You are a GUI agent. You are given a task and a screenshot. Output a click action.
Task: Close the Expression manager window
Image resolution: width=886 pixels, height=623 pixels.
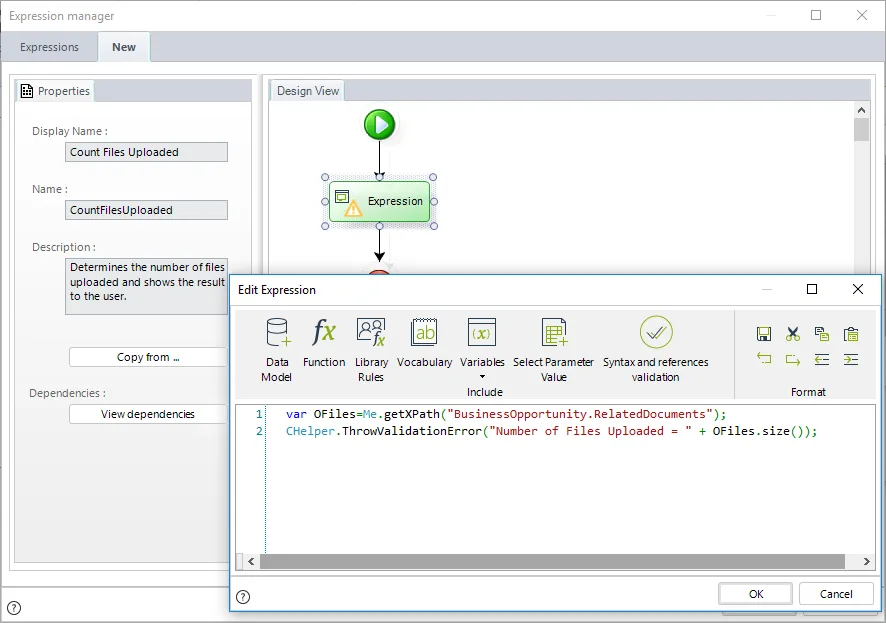(x=862, y=15)
